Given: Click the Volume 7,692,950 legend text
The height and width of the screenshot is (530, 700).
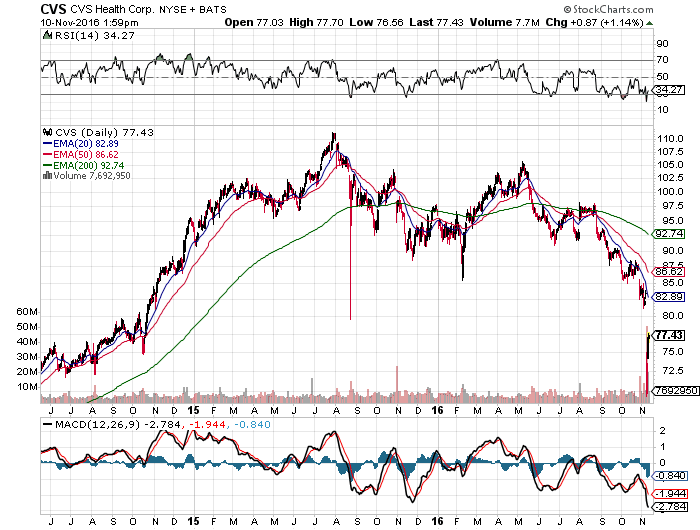Looking at the screenshot, I should click(92, 175).
